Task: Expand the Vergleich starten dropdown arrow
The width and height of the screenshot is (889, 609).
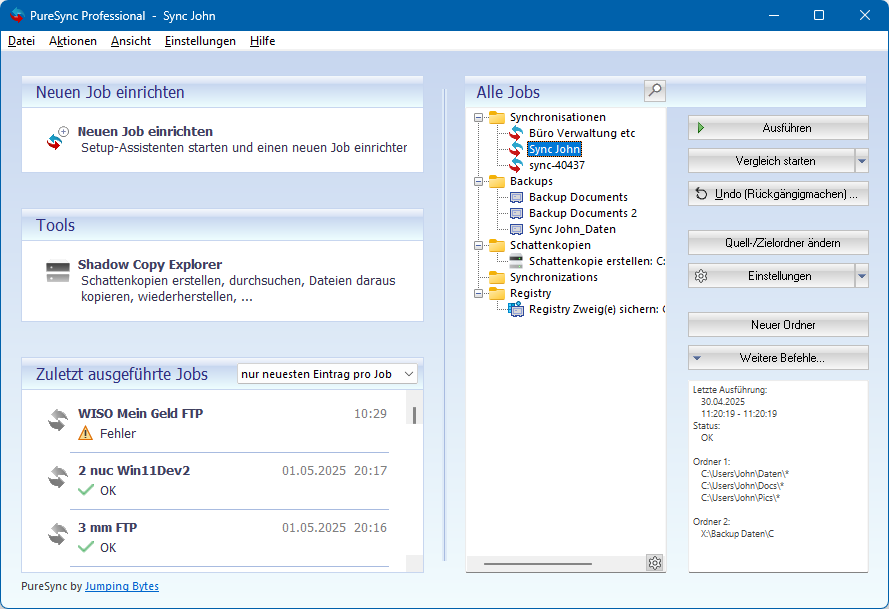Action: (x=861, y=161)
